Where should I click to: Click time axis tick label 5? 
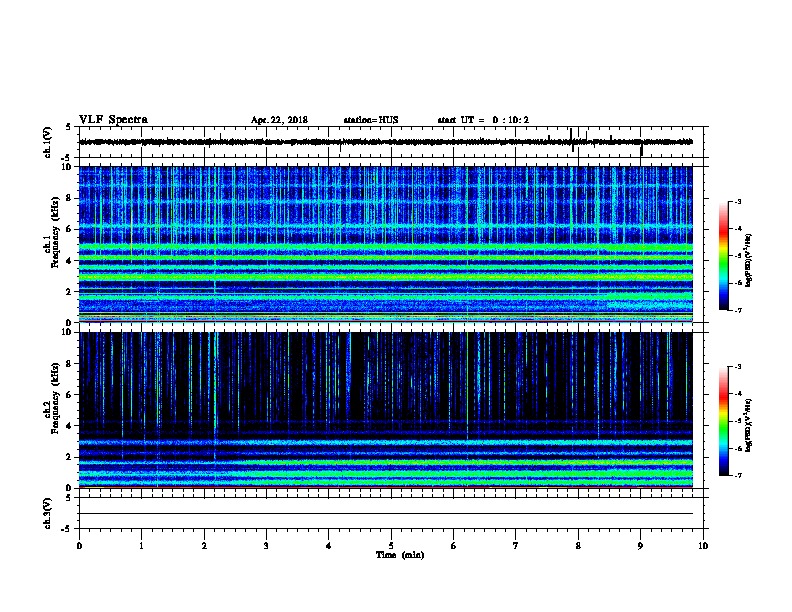[391, 545]
